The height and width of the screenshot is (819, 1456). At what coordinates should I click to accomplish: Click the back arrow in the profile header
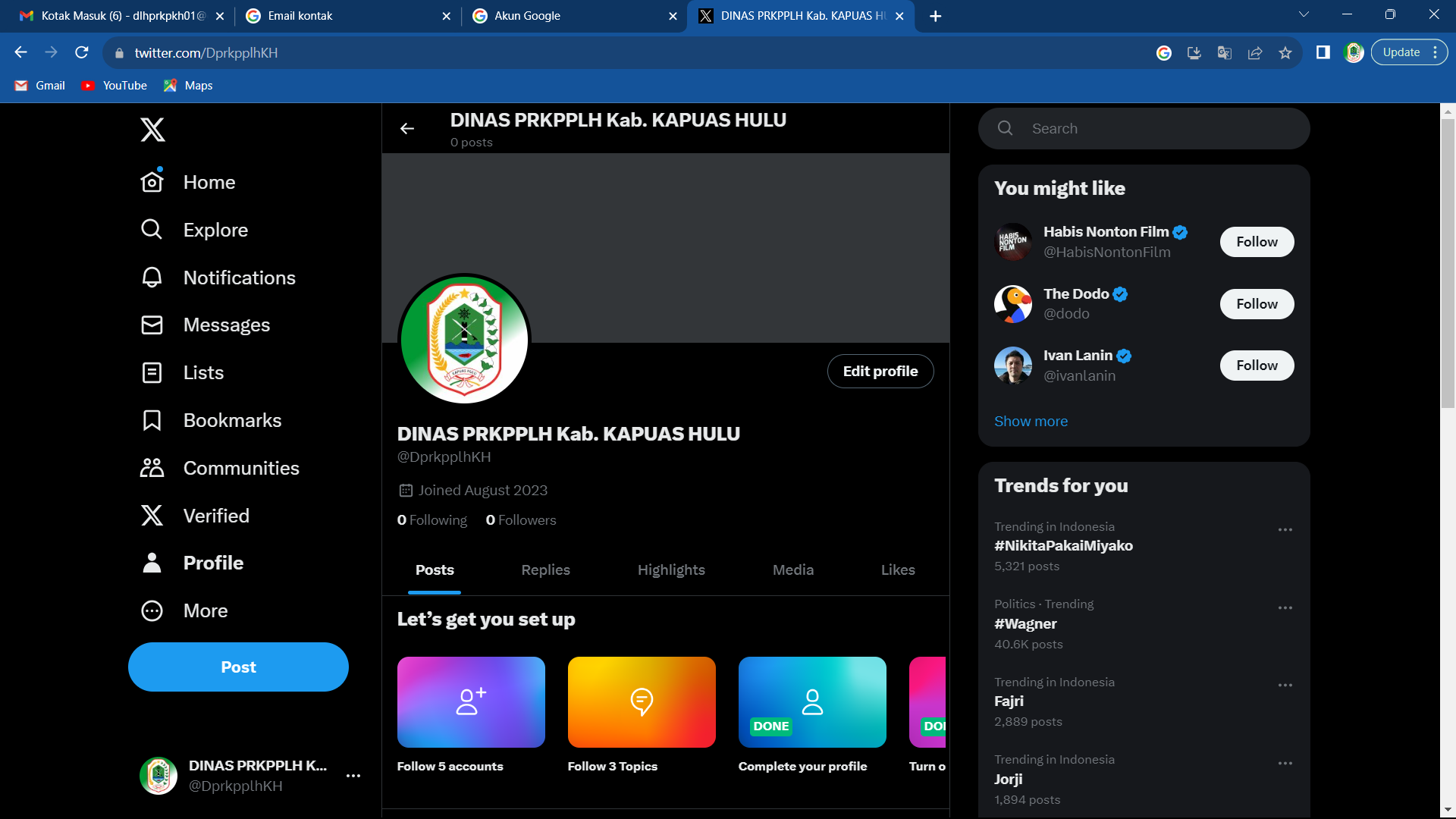point(407,129)
